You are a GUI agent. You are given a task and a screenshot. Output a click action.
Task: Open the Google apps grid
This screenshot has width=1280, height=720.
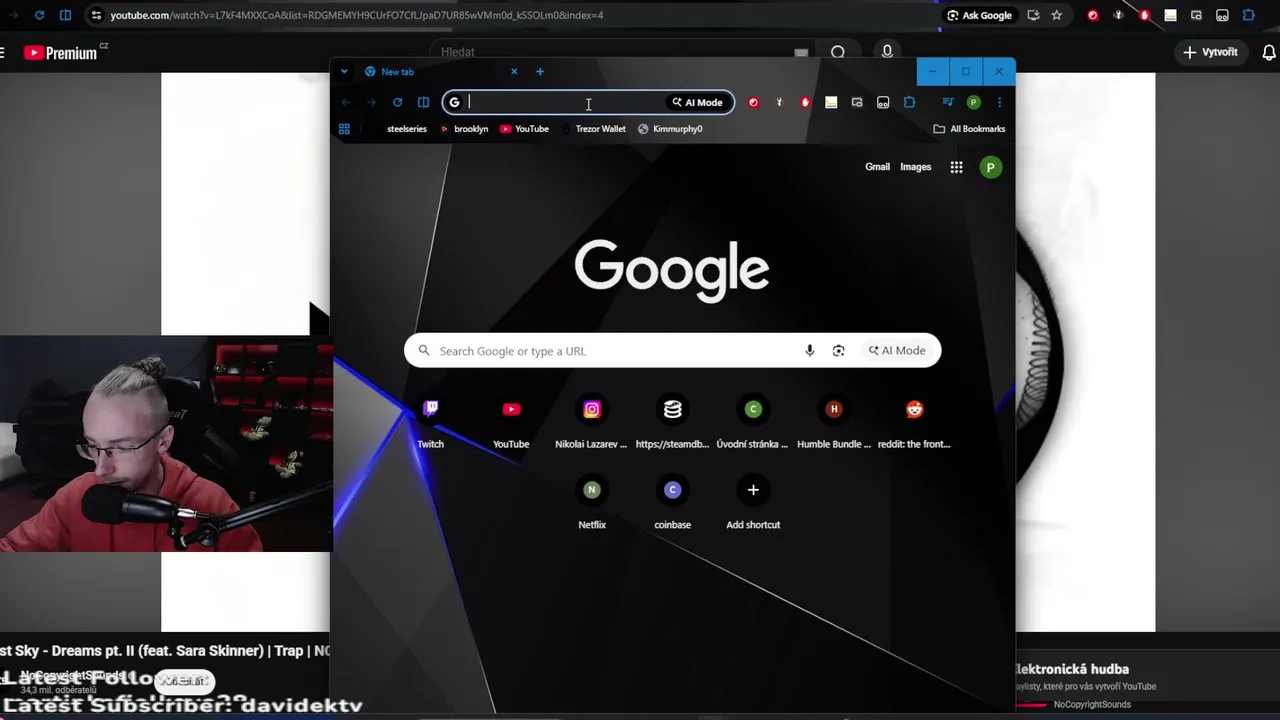click(956, 167)
